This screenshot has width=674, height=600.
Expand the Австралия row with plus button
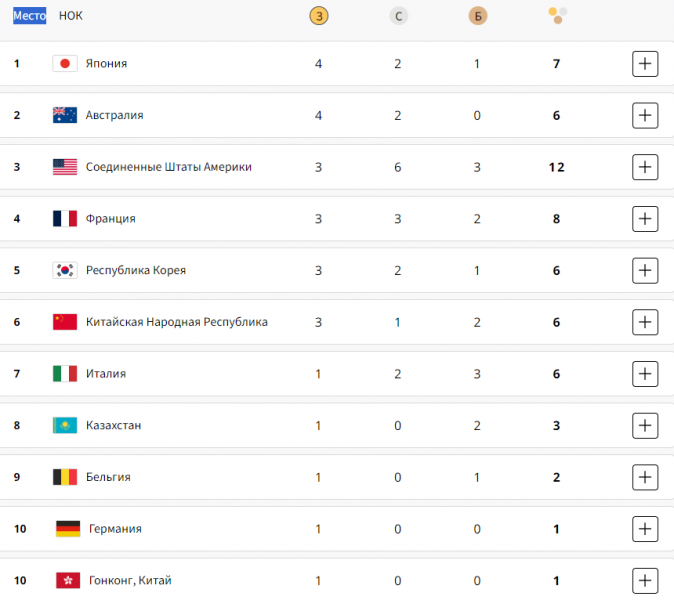pos(645,115)
